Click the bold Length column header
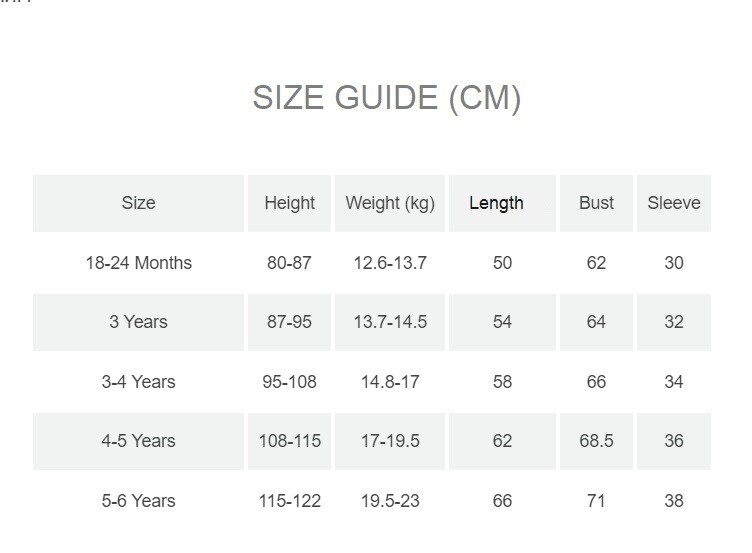 click(x=496, y=203)
